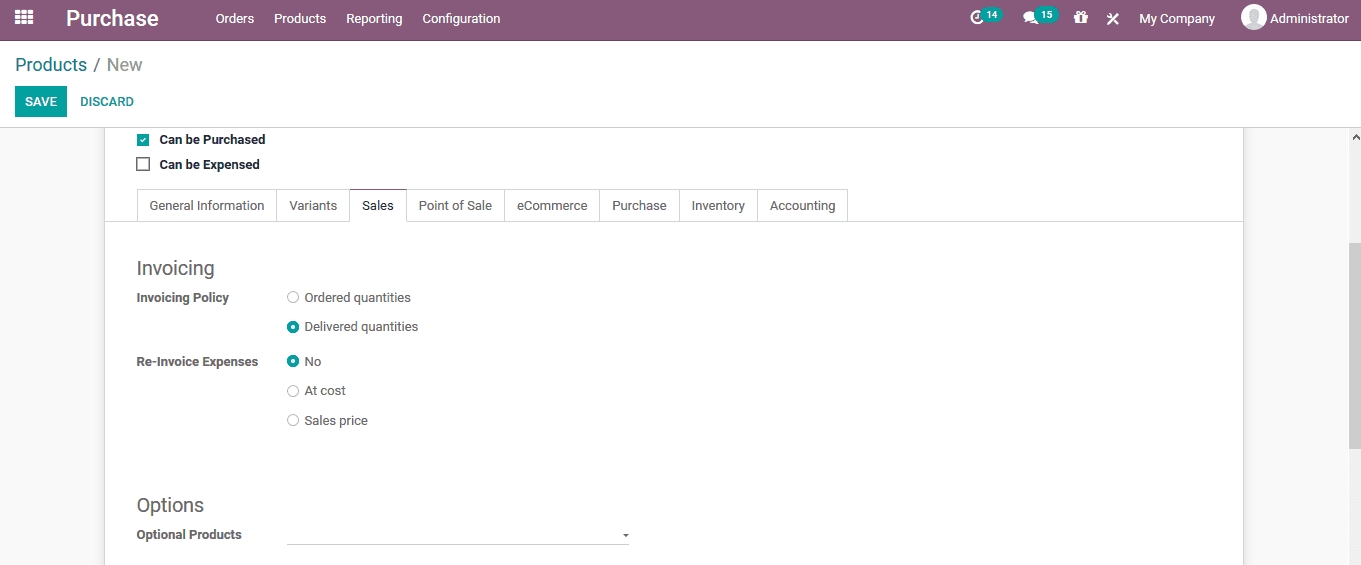1361x565 pixels.
Task: Expand the Optional Products dropdown
Action: [x=625, y=536]
